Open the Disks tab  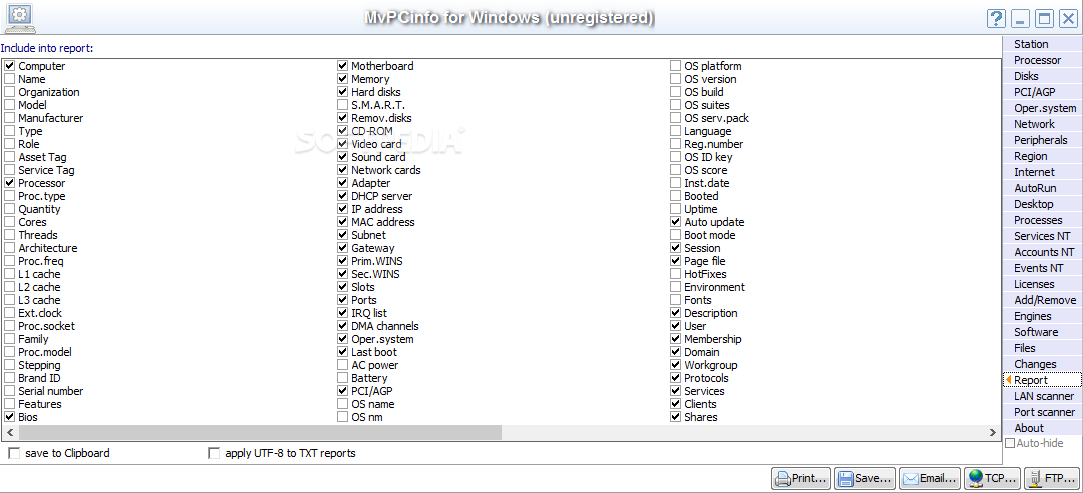[x=1042, y=76]
